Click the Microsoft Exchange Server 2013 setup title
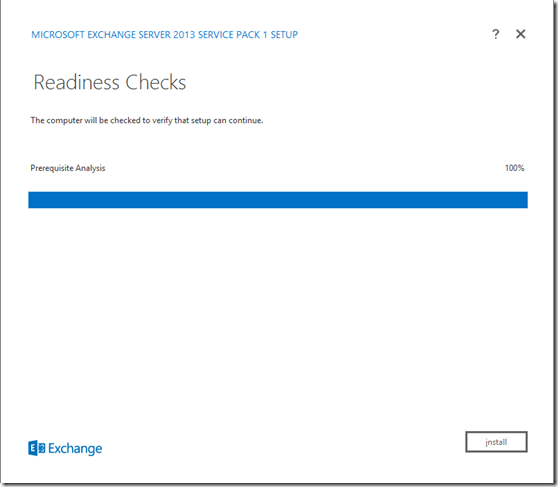The width and height of the screenshot is (558, 487). click(164, 35)
